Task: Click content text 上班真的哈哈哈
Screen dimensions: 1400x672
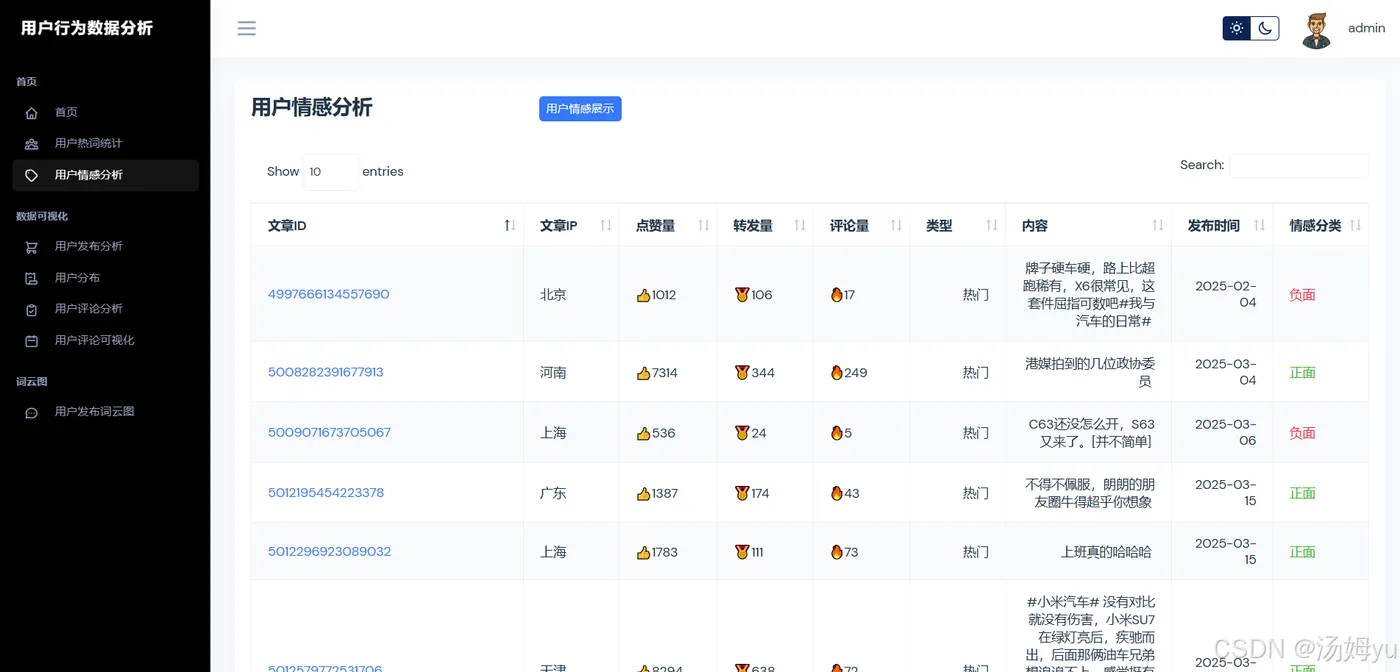Action: point(1106,552)
